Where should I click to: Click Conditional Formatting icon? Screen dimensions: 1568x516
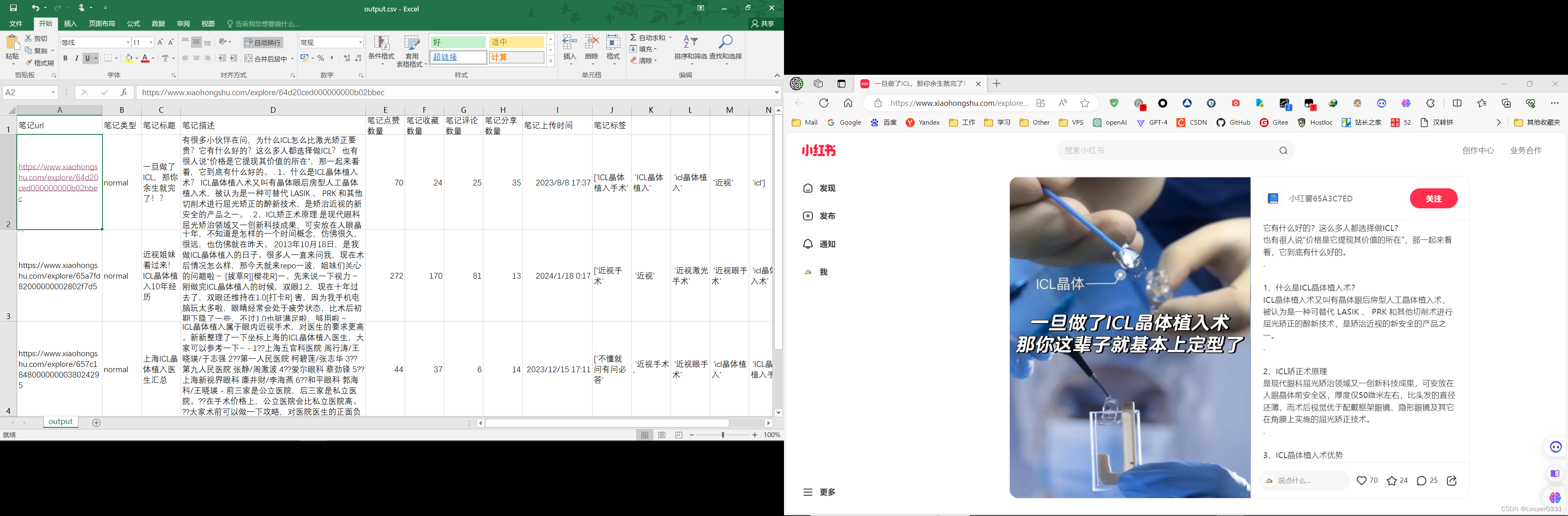(382, 43)
